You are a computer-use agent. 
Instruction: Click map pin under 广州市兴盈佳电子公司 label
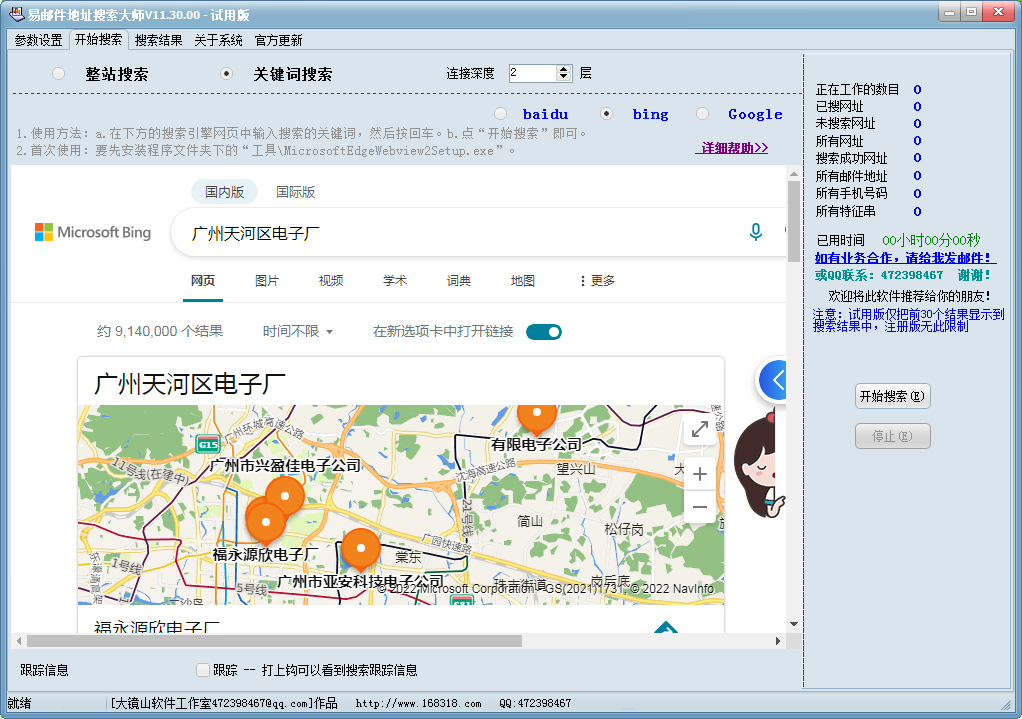(285, 496)
